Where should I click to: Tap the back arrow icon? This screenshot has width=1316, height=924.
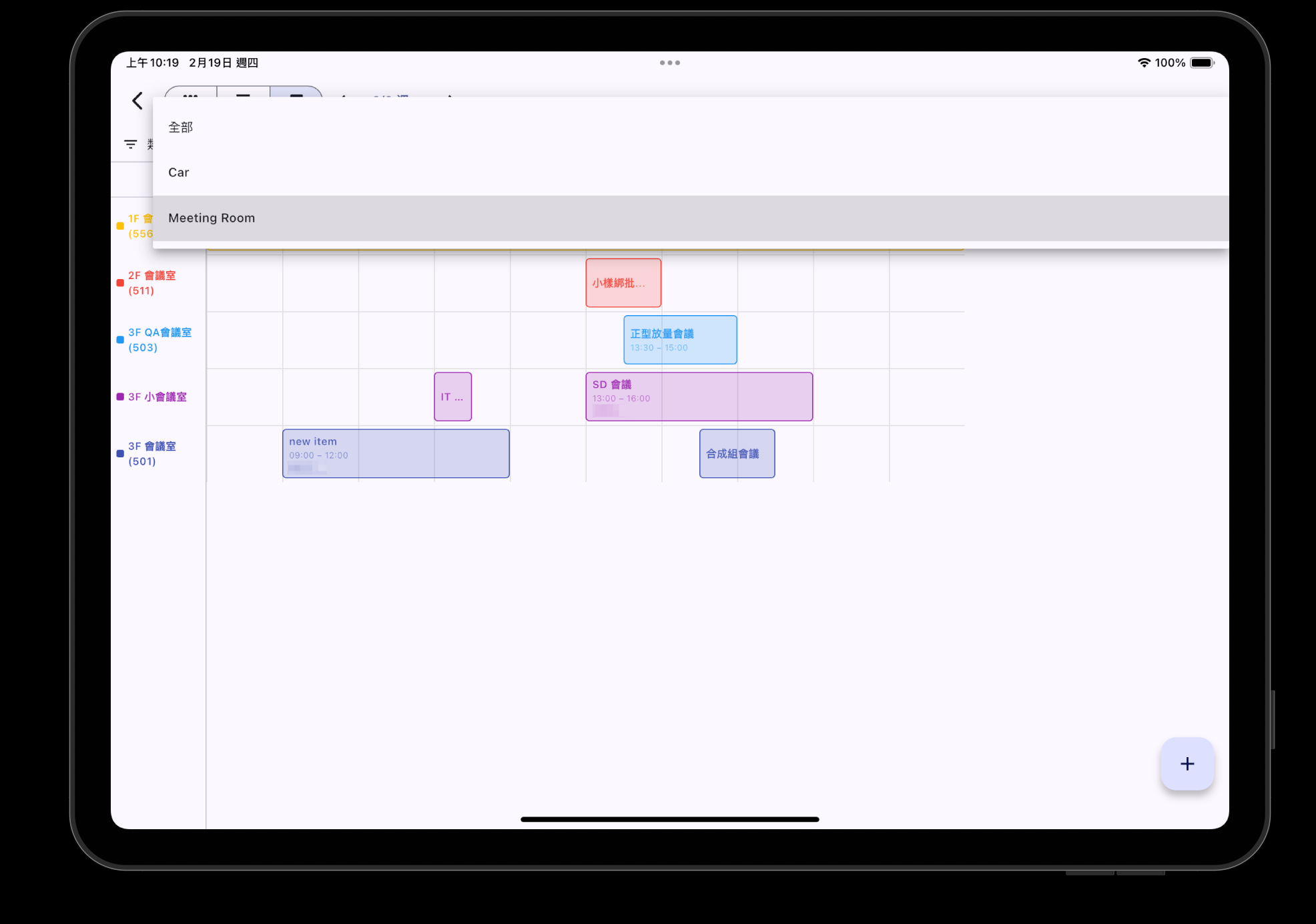coord(137,101)
